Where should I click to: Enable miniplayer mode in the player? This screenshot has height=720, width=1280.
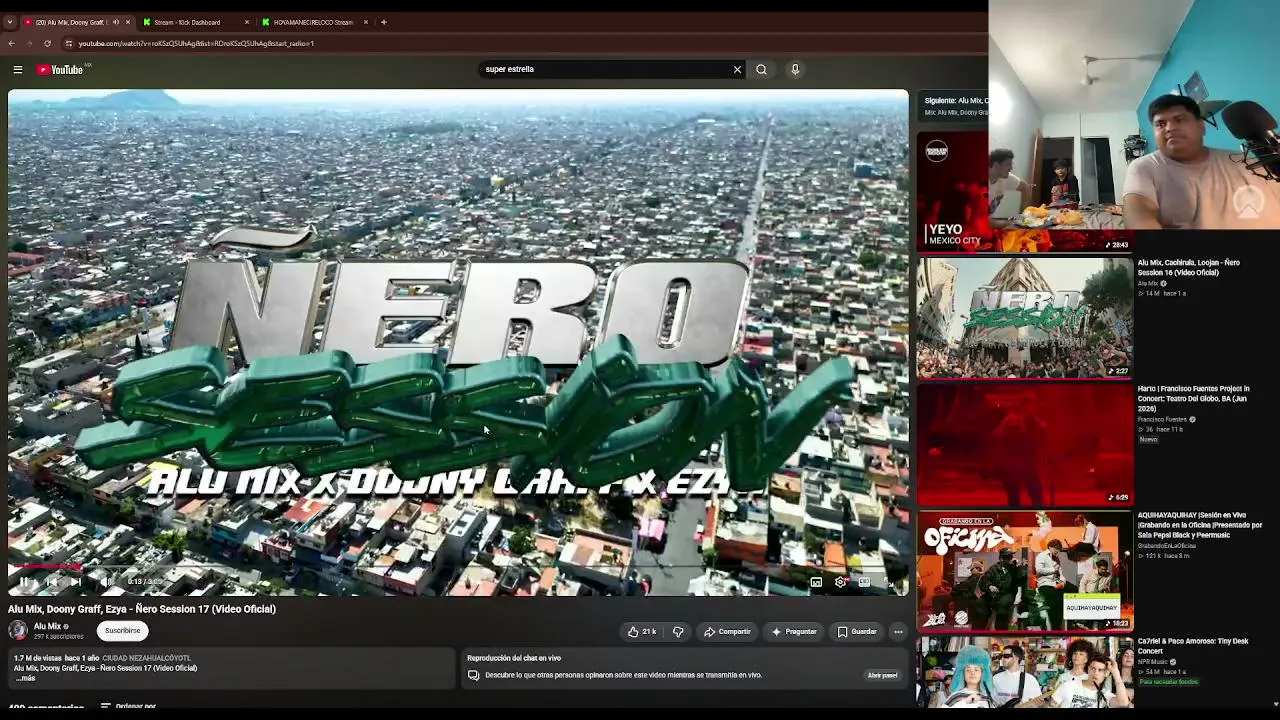point(816,581)
